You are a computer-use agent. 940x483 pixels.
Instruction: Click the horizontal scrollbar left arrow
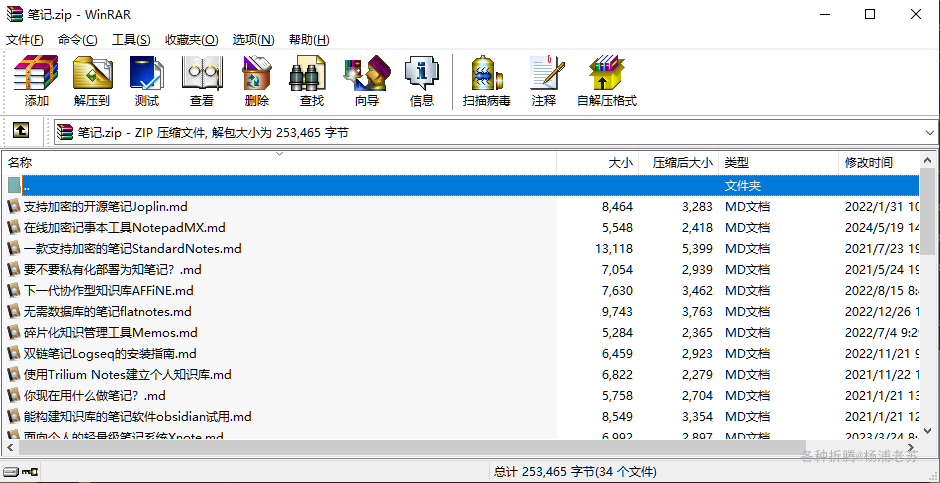pos(10,447)
